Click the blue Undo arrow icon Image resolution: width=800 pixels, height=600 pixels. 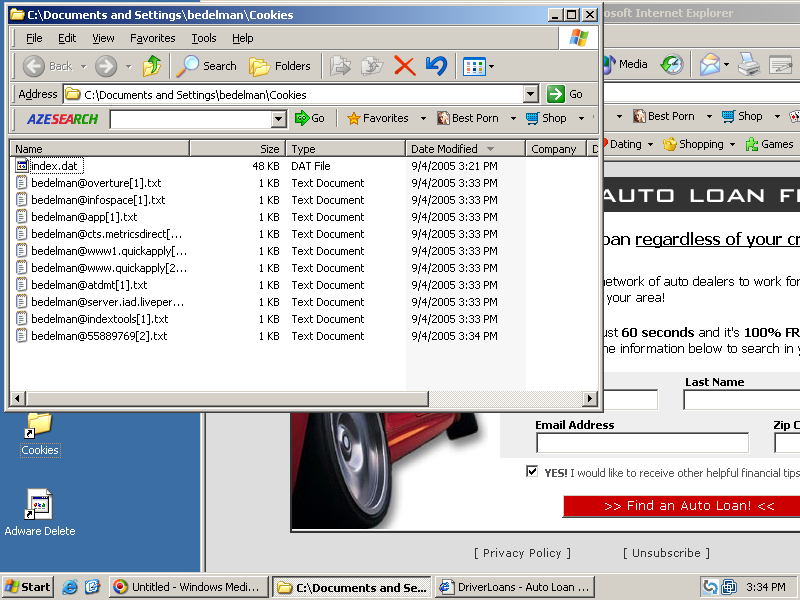click(436, 66)
